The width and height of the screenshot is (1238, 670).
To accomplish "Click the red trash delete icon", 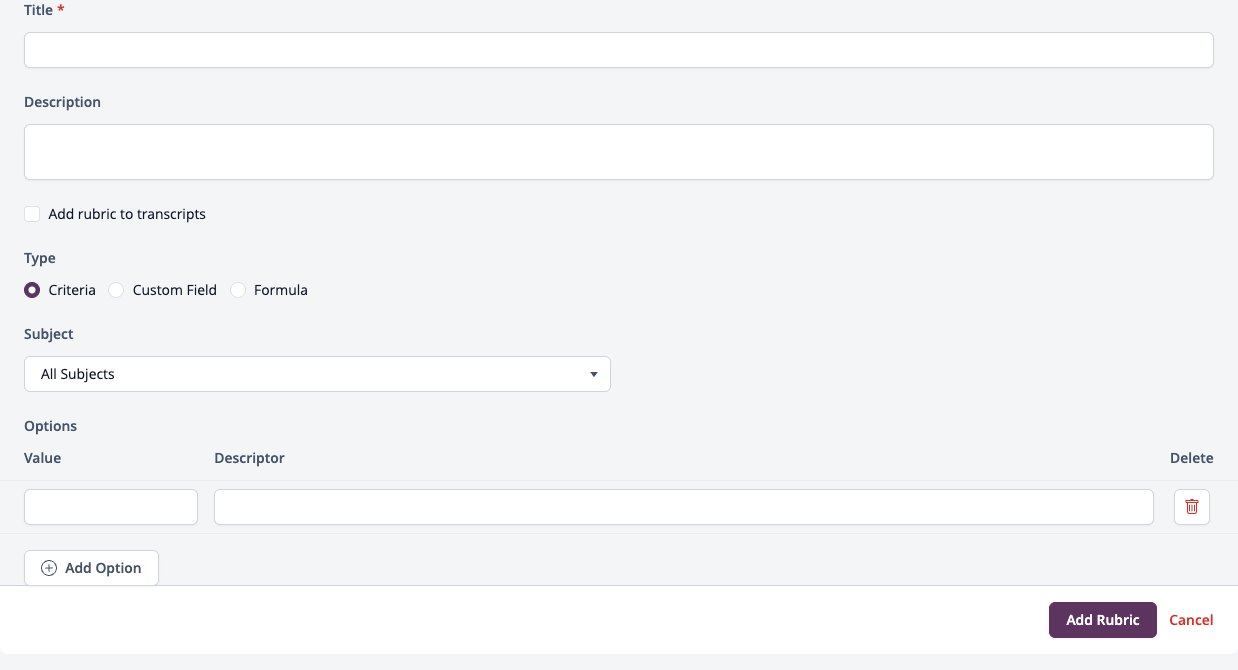I will pyautogui.click(x=1191, y=507).
